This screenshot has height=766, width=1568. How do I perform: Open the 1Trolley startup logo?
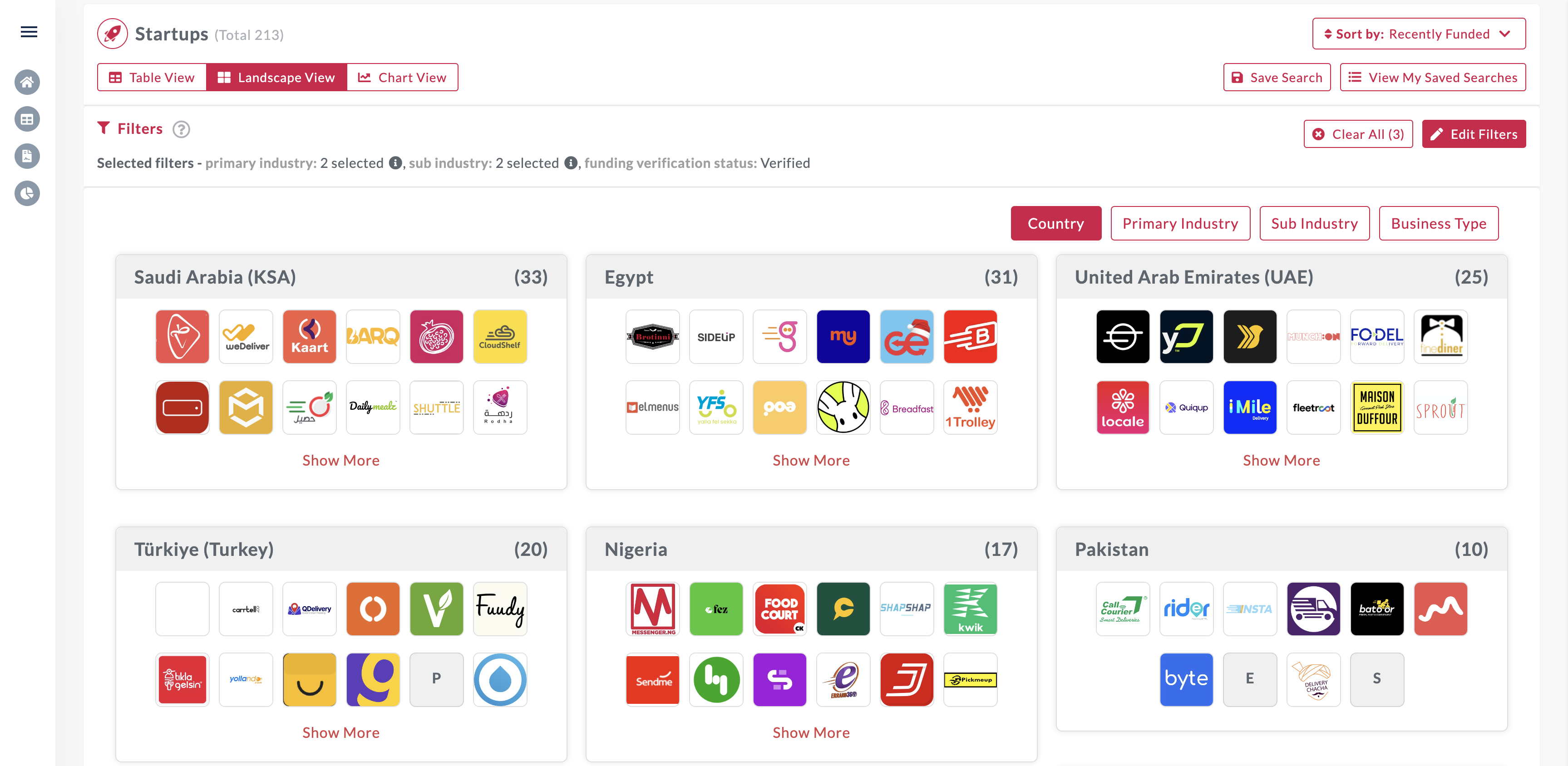(x=970, y=407)
